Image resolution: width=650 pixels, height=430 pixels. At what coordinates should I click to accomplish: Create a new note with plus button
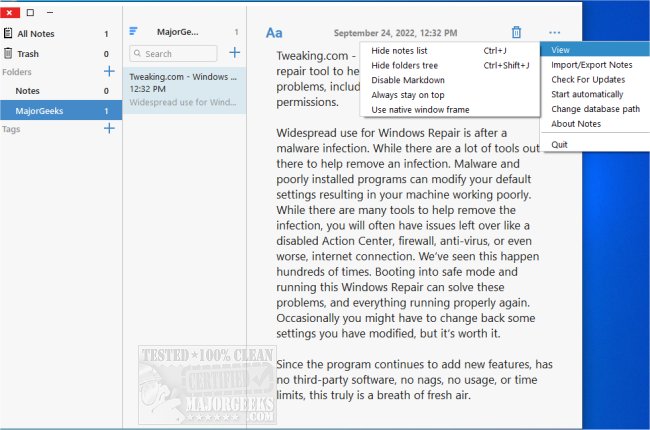tap(235, 53)
